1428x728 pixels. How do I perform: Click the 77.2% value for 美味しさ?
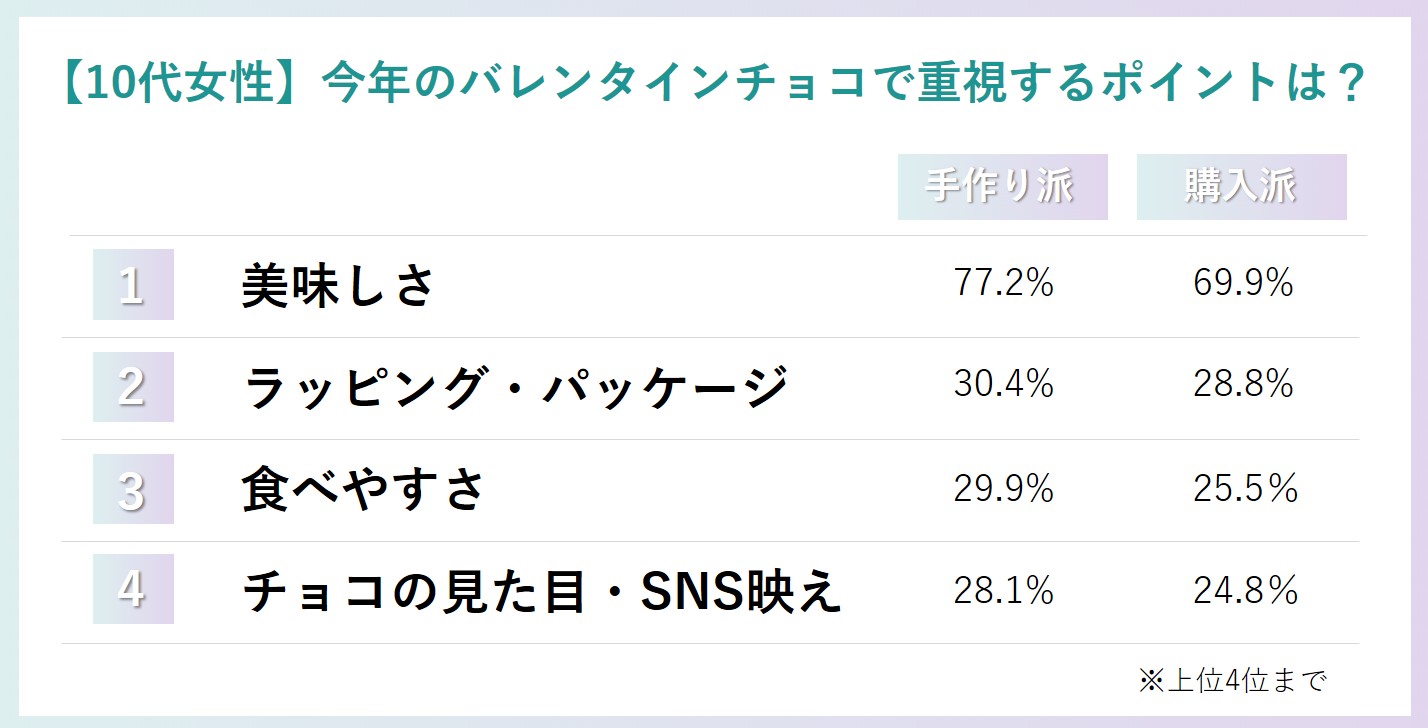1004,284
